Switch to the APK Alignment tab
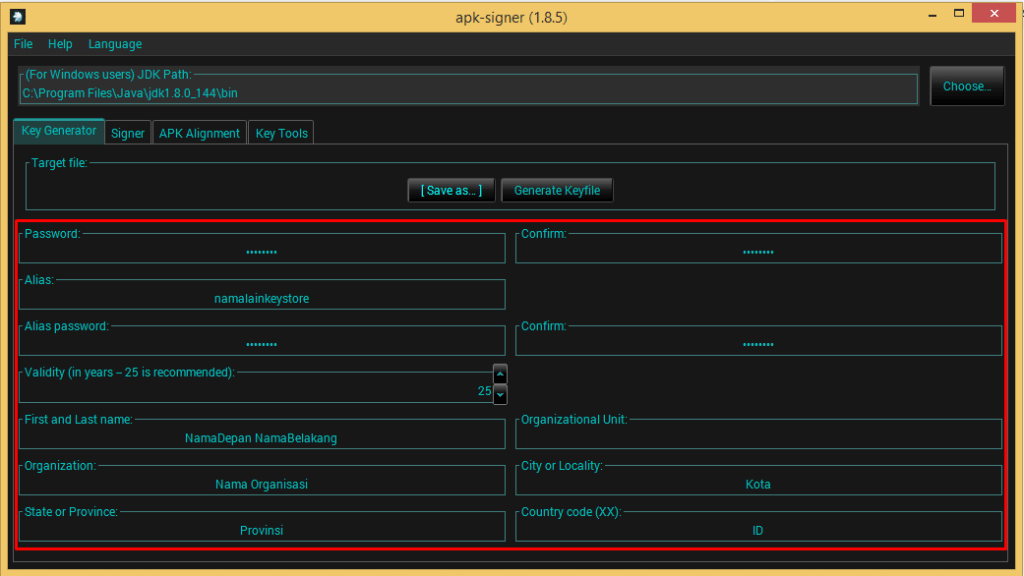 (x=199, y=133)
